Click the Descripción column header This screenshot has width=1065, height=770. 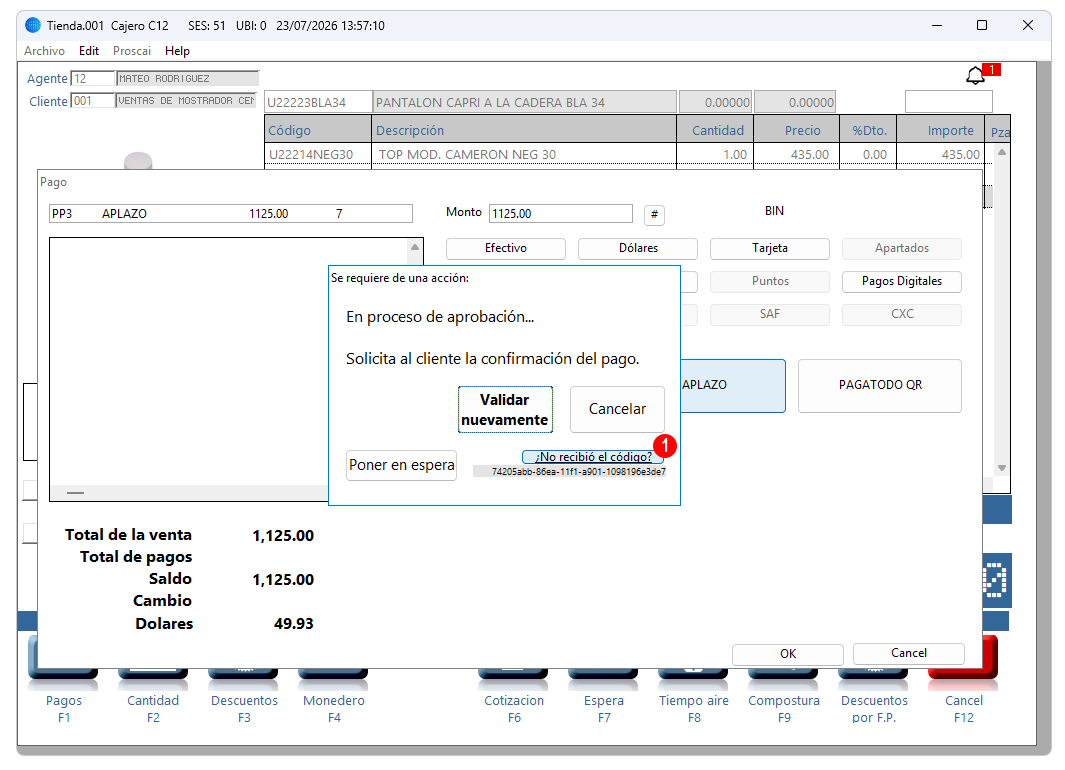pyautogui.click(x=524, y=130)
